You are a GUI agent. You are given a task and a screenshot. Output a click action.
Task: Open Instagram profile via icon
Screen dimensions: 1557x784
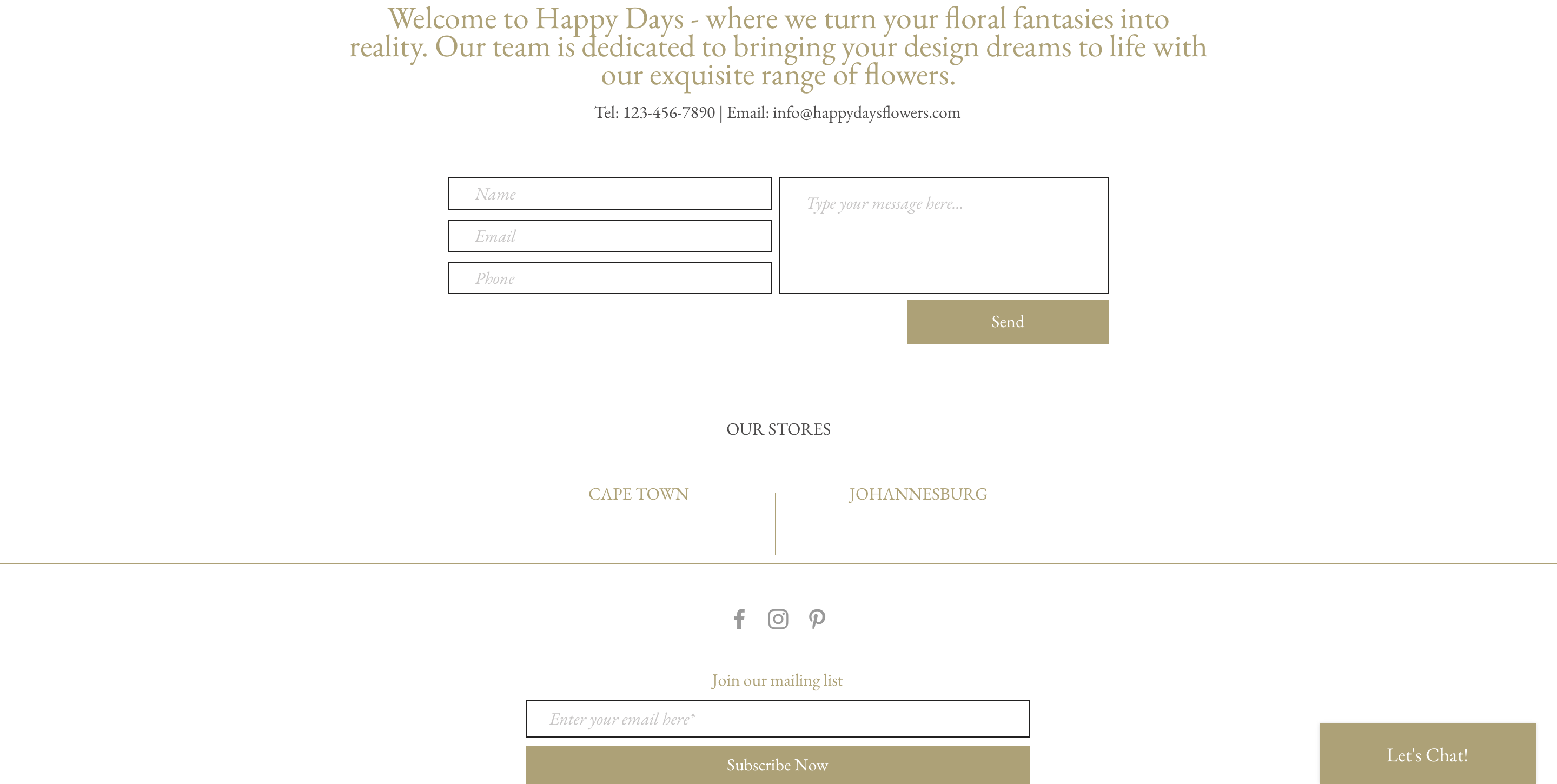point(778,618)
